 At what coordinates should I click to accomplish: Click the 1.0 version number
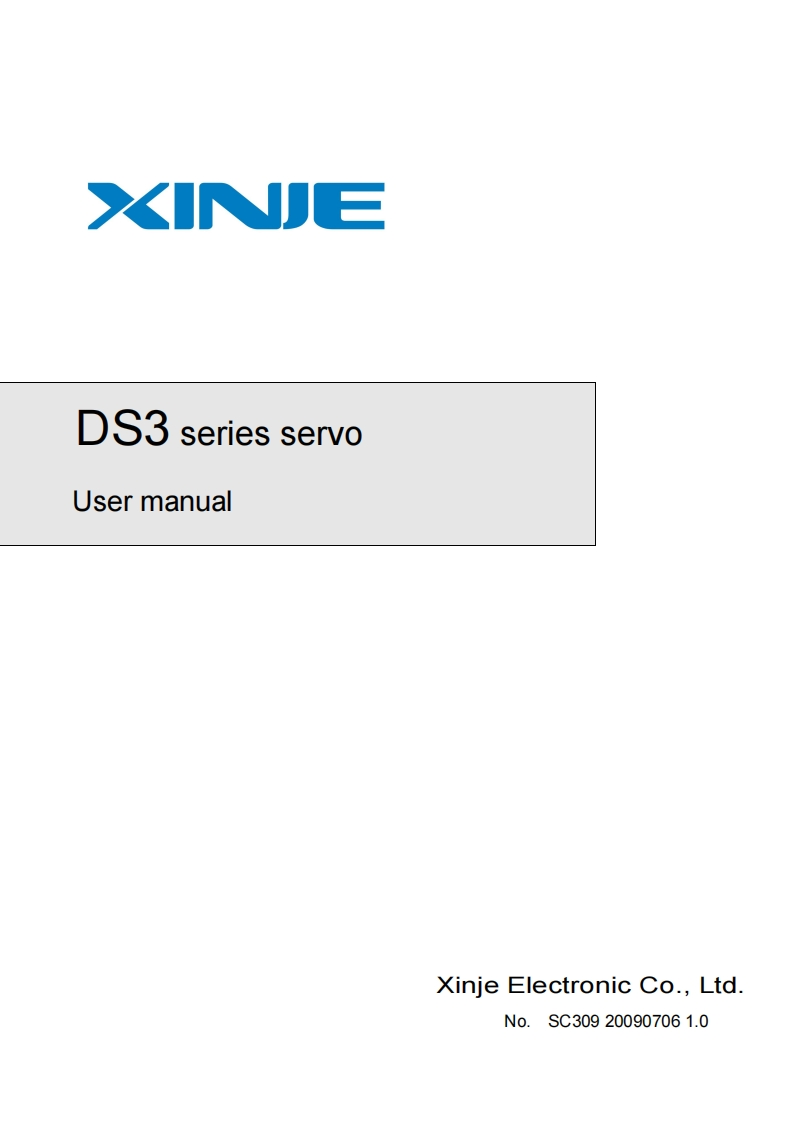coord(697,1021)
